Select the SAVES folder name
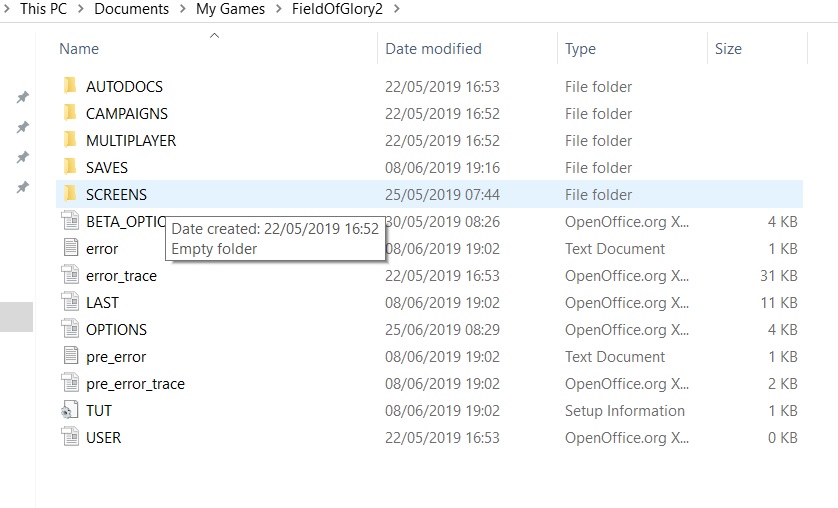 pos(107,167)
